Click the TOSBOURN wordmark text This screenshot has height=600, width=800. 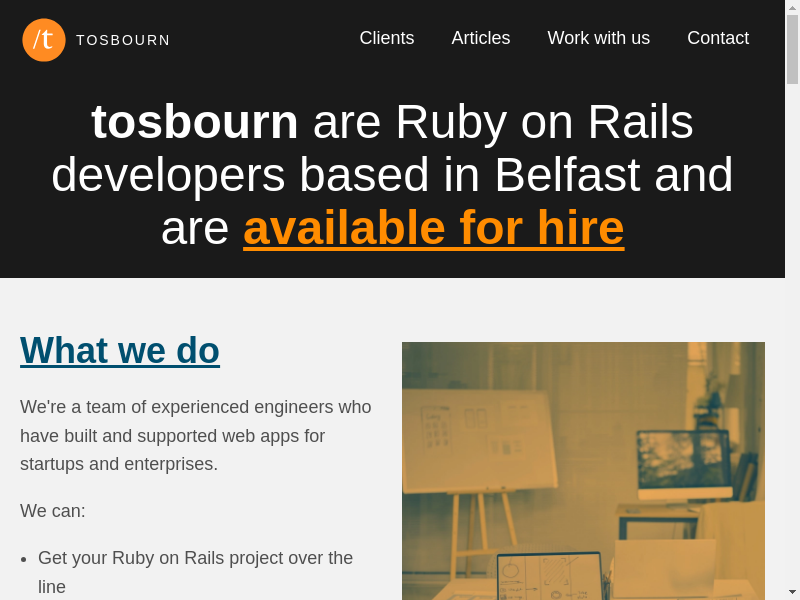pos(123,40)
